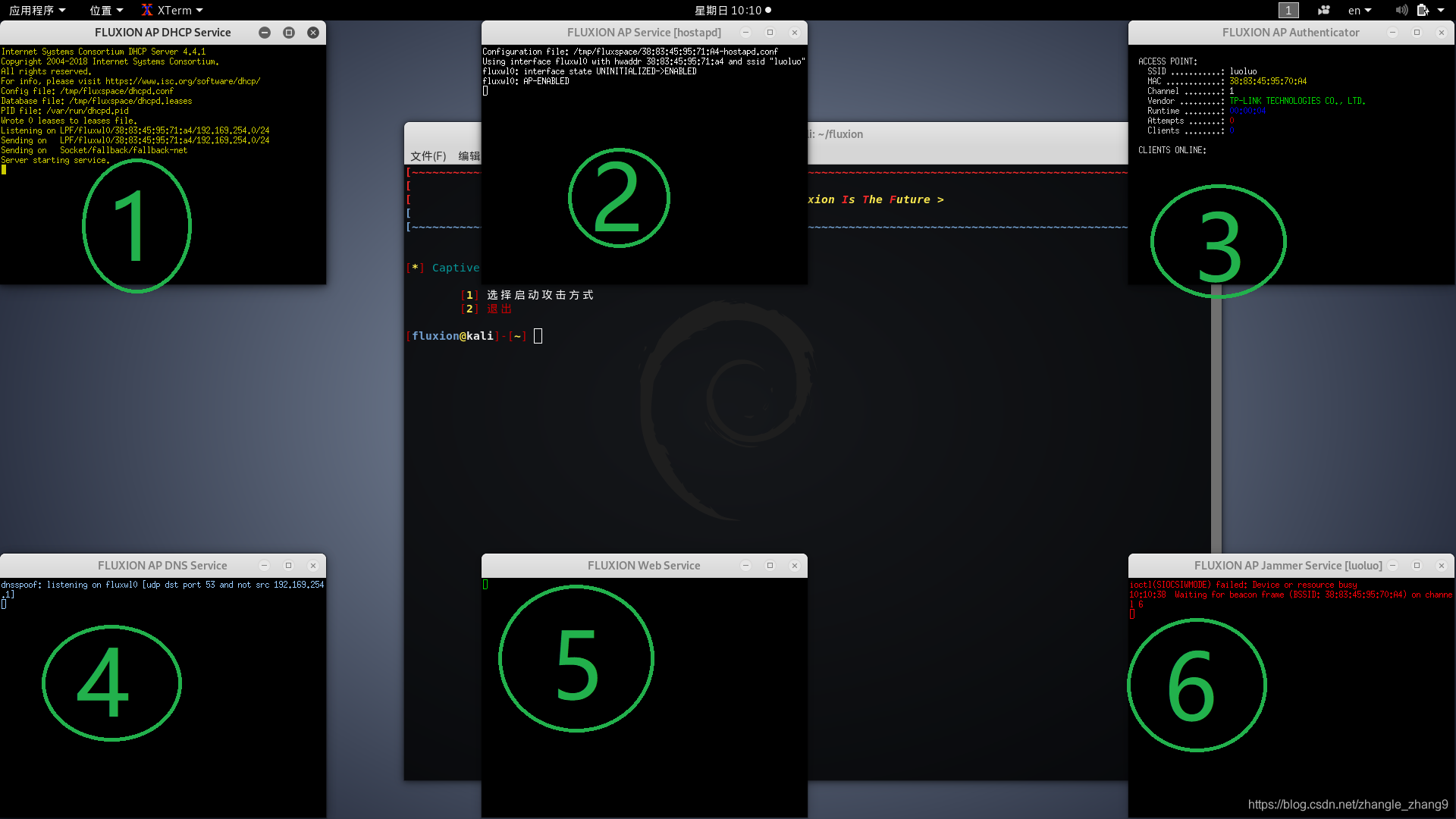Click the Config file dhcpd.conf line
Image resolution: width=1456 pixels, height=819 pixels.
pos(87,91)
